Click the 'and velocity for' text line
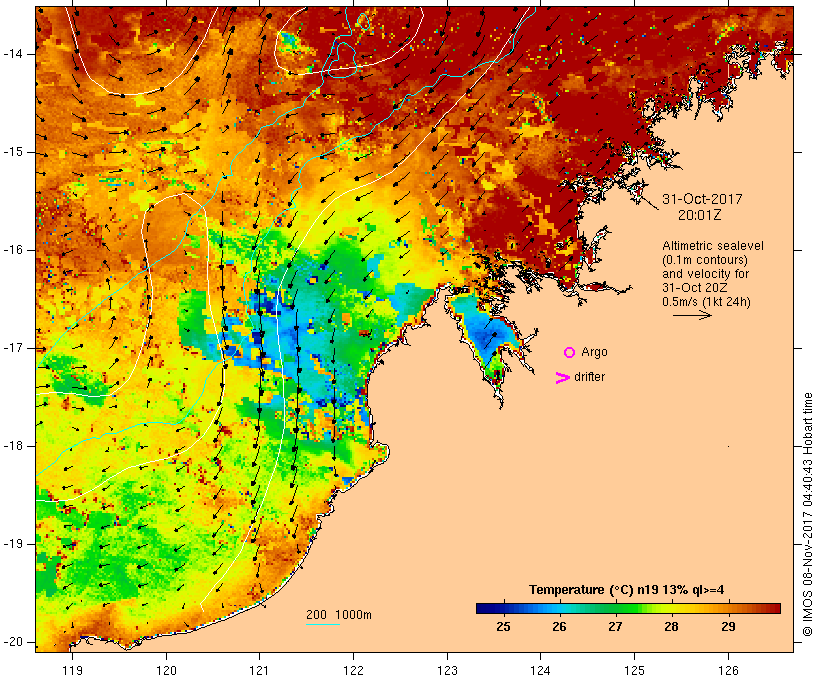Viewport: 820px width, 680px height. coord(705,274)
